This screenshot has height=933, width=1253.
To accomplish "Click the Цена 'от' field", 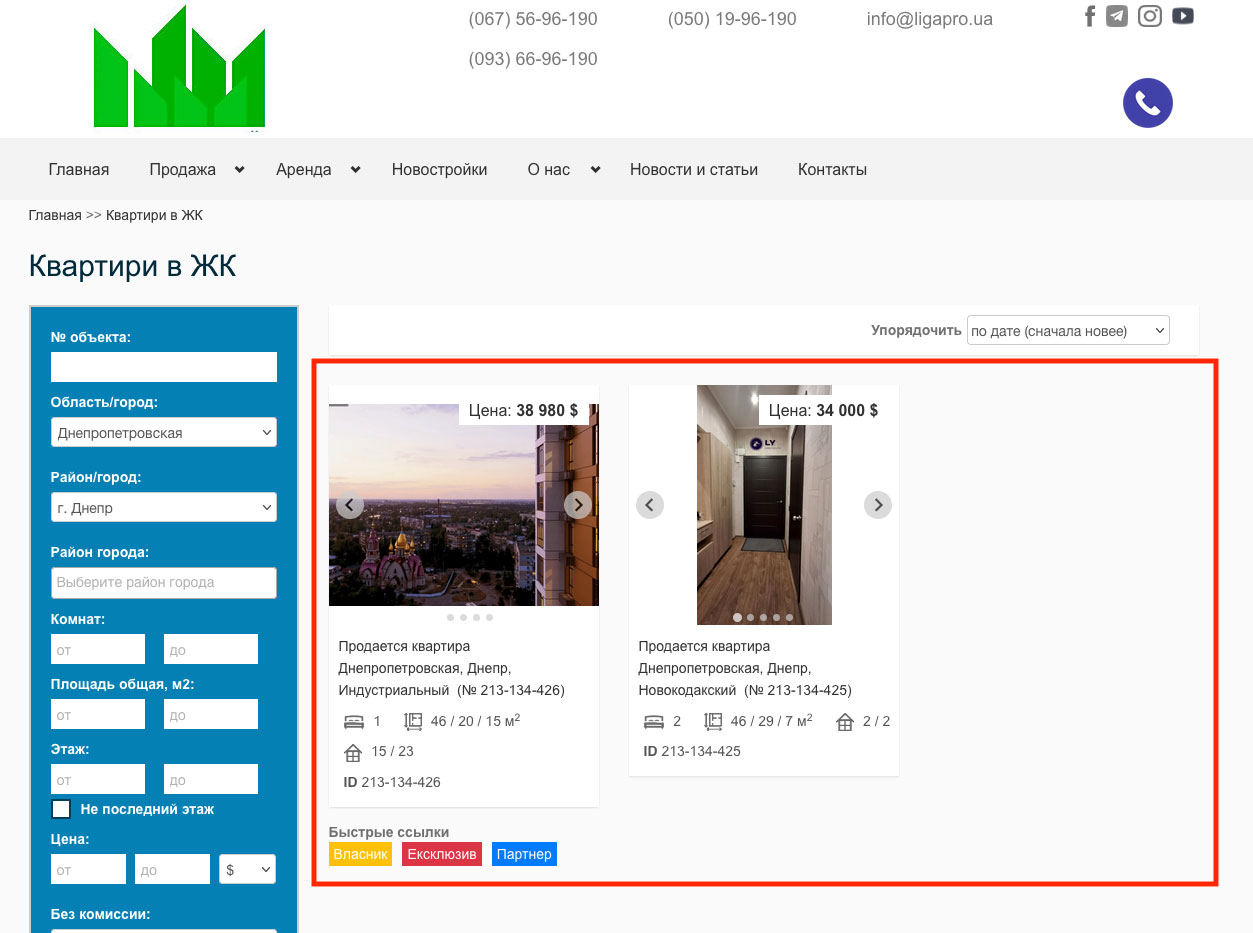I will [x=88, y=870].
